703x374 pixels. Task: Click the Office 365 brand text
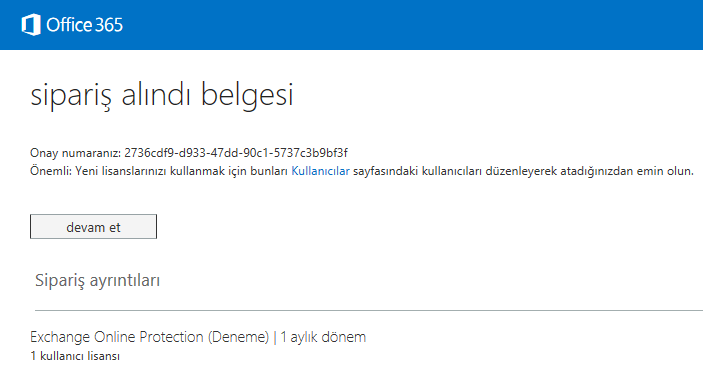(x=84, y=25)
